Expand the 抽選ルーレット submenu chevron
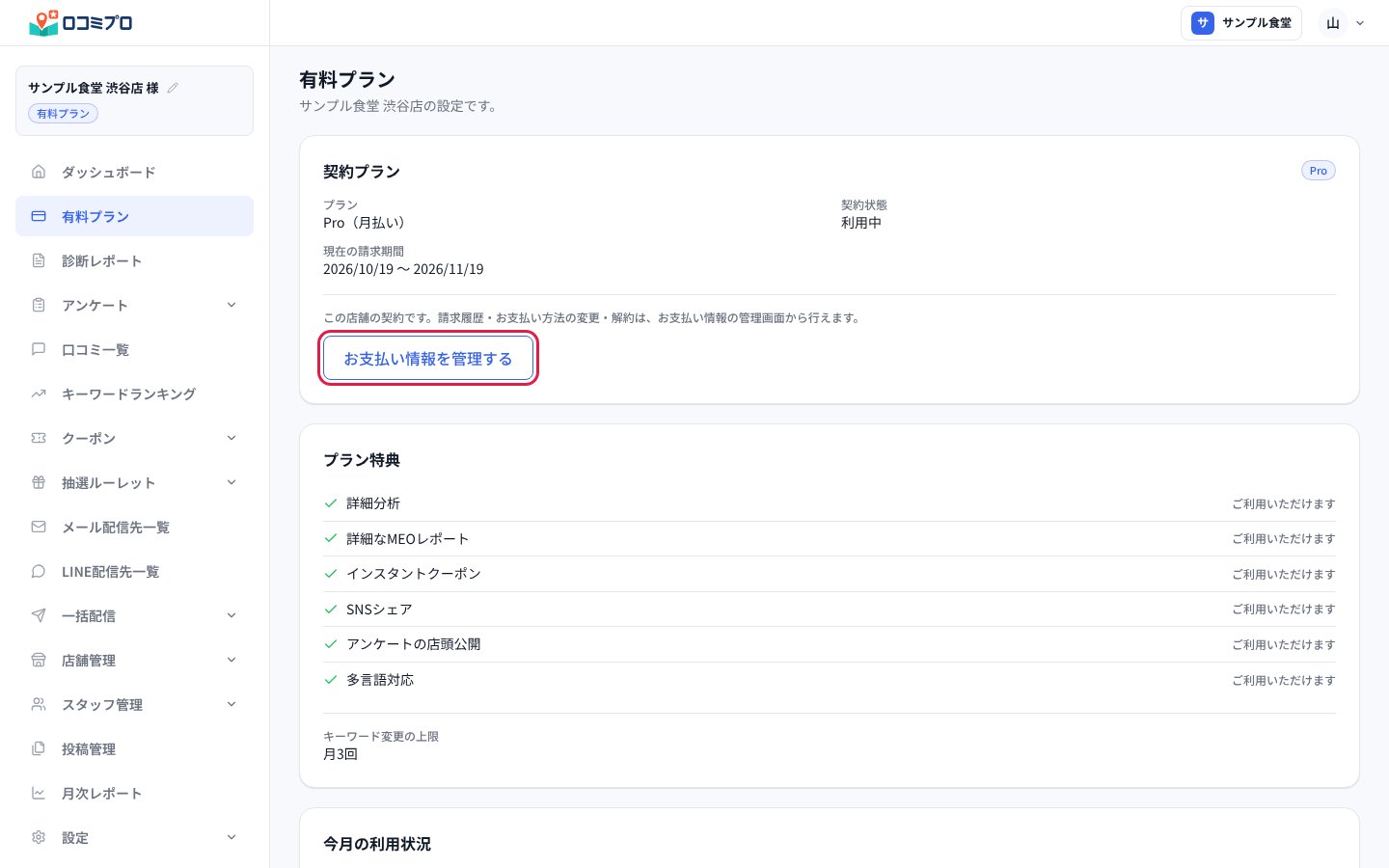This screenshot has height=868, width=1389. (x=231, y=482)
